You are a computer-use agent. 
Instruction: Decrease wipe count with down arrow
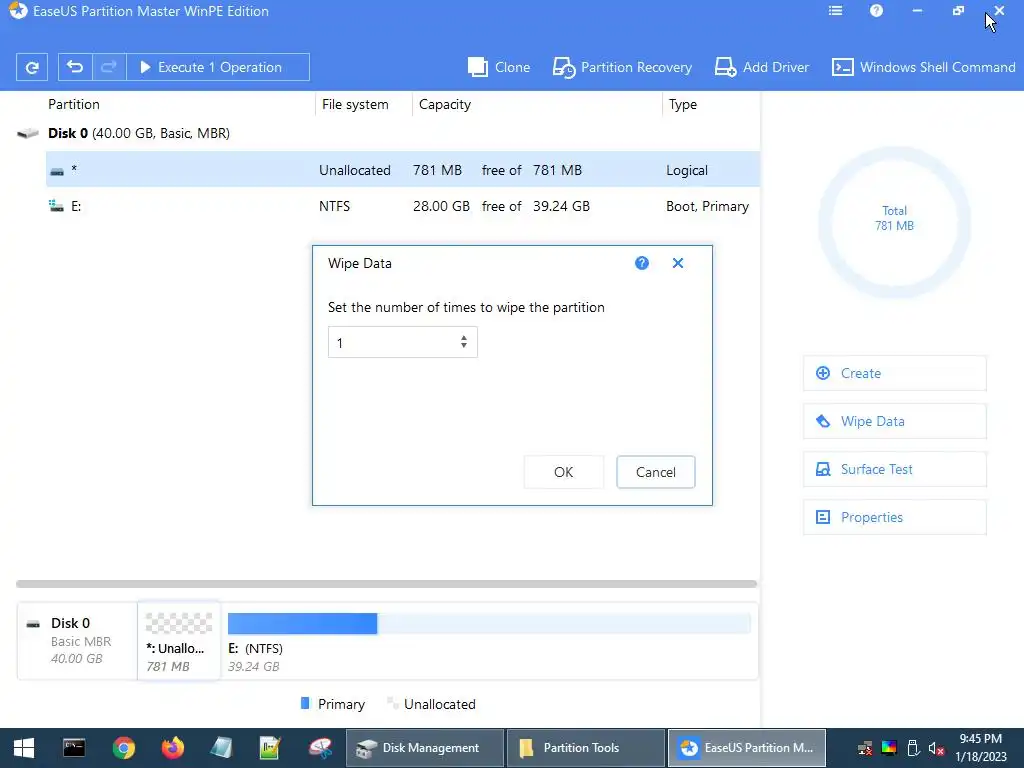pos(464,346)
